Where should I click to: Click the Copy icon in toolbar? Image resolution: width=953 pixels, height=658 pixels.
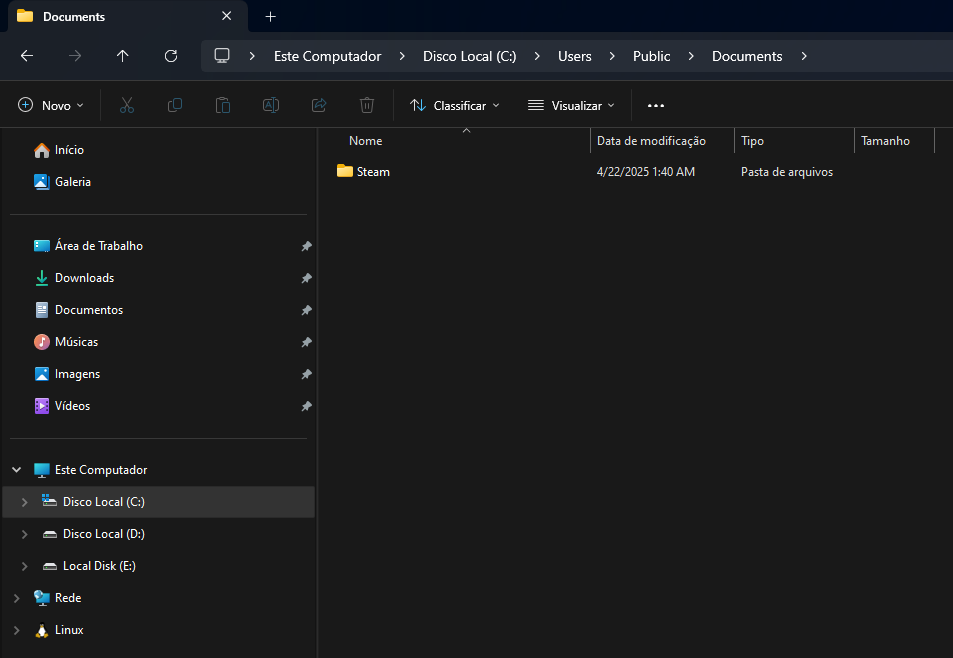point(175,105)
